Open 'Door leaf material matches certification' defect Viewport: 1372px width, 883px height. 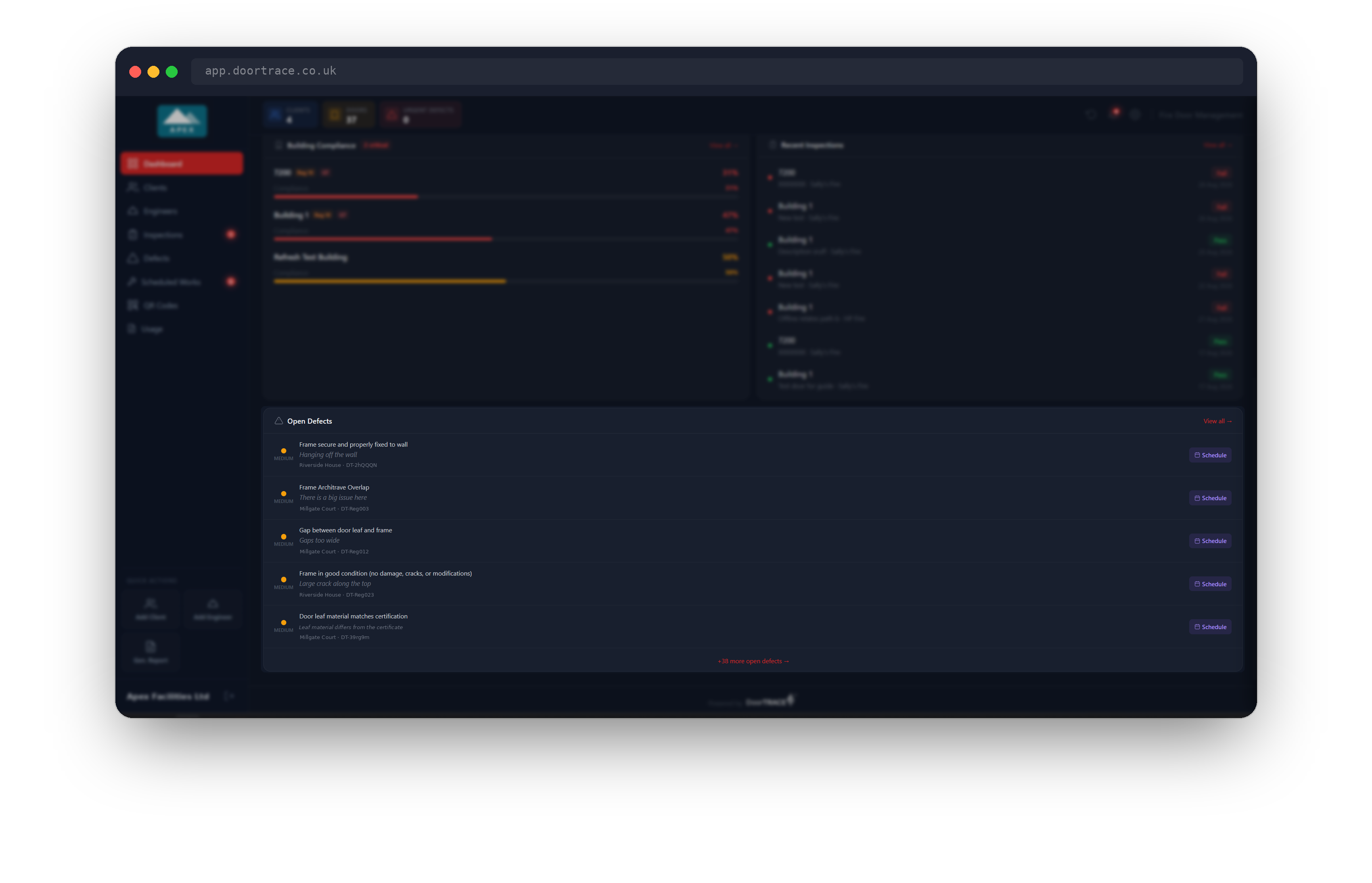tap(353, 616)
